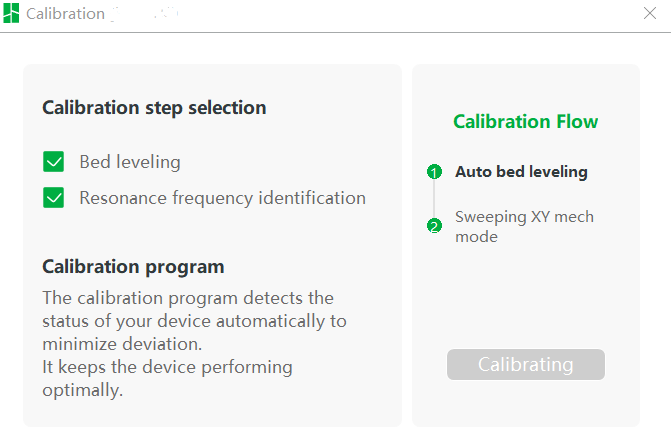Click the green Bambu logo in title bar
This screenshot has width=671, height=436.
click(11, 13)
